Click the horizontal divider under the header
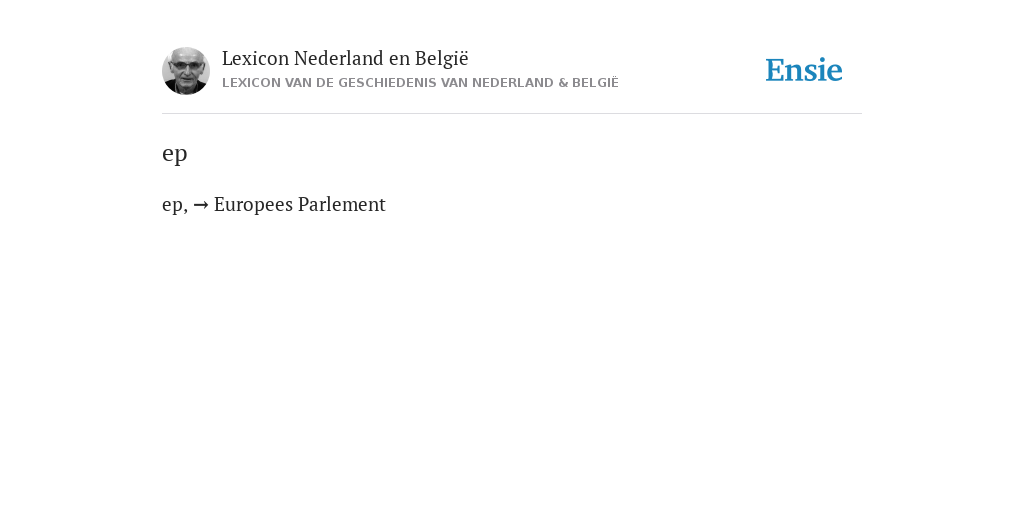This screenshot has width=1024, height=512. (x=512, y=114)
